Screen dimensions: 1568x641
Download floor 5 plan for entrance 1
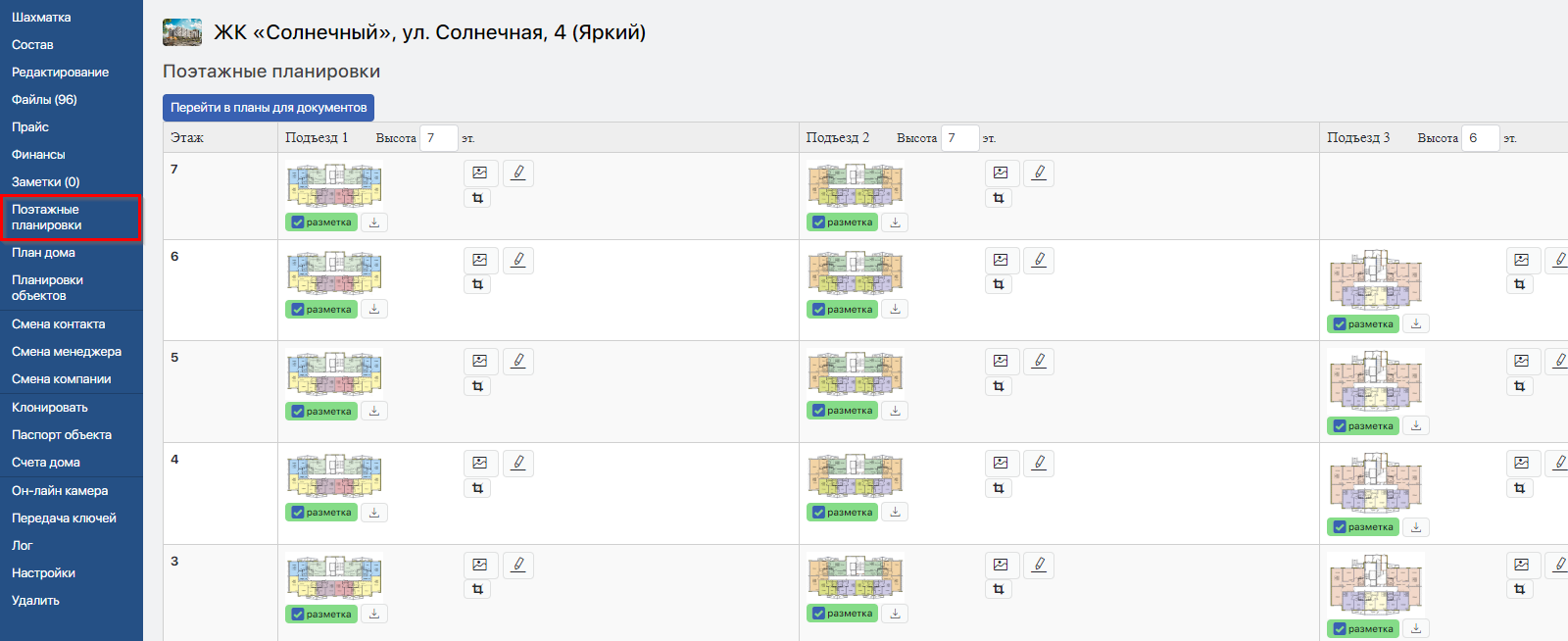pos(374,411)
